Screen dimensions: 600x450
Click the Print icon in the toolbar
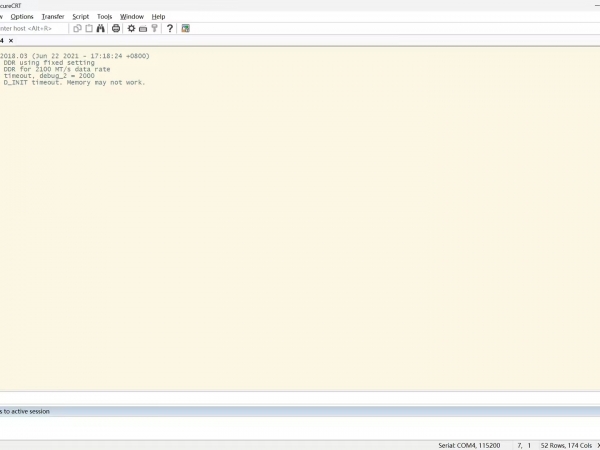(x=116, y=28)
